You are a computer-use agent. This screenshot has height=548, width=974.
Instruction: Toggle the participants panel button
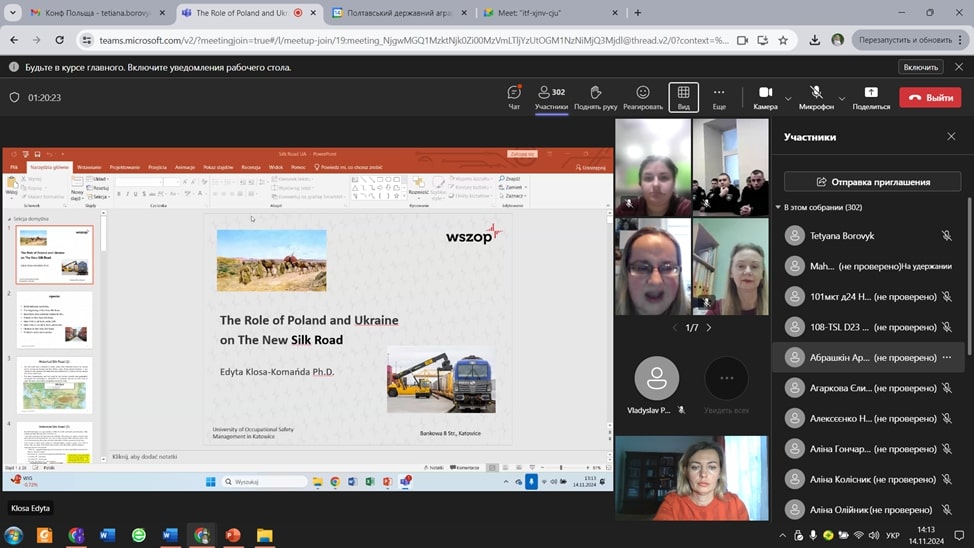tap(551, 98)
